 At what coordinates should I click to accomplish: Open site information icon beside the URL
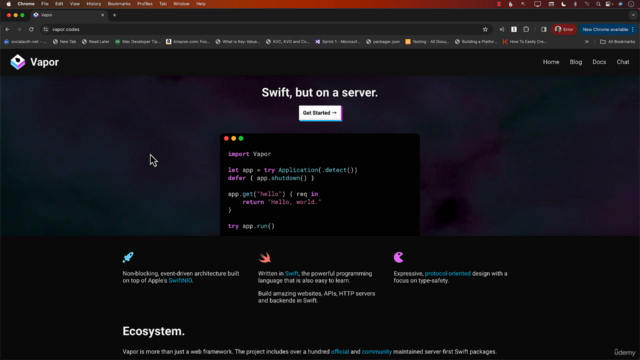[x=46, y=29]
